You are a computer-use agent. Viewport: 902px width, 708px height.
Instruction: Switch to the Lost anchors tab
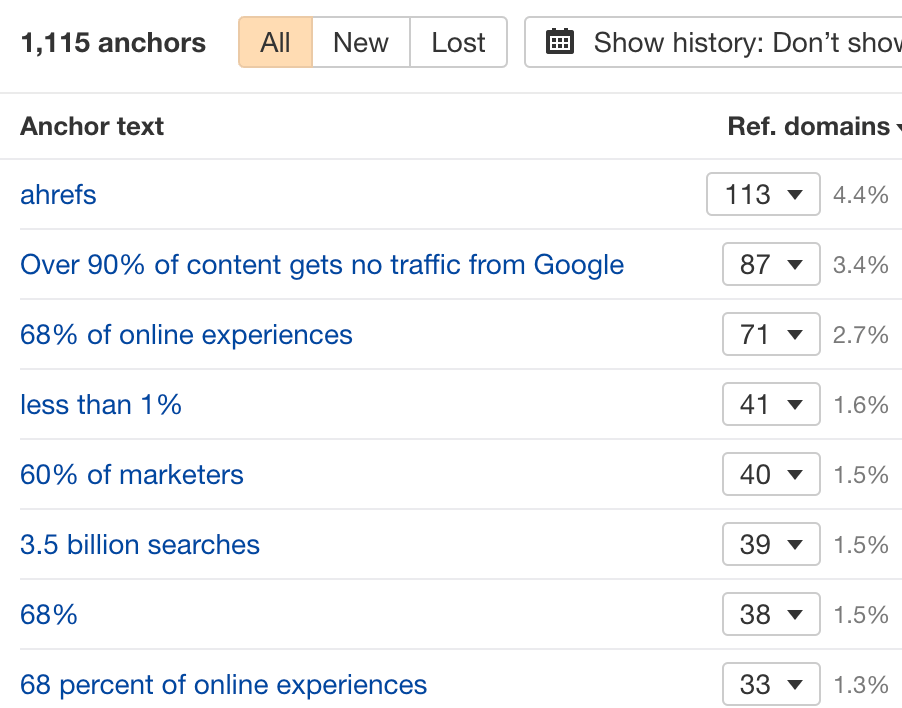click(x=457, y=42)
